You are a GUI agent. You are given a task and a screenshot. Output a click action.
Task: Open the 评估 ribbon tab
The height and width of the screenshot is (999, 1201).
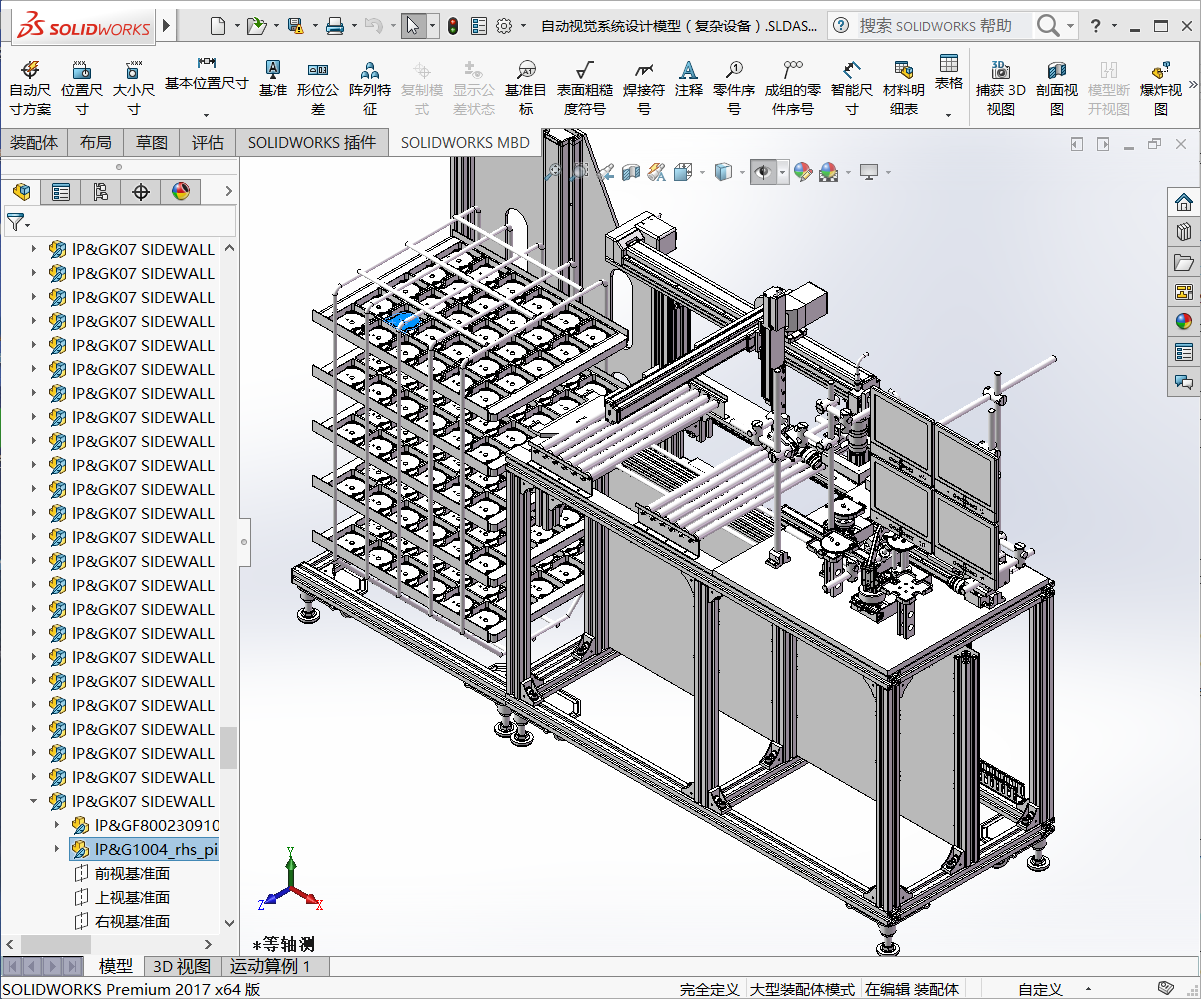207,142
